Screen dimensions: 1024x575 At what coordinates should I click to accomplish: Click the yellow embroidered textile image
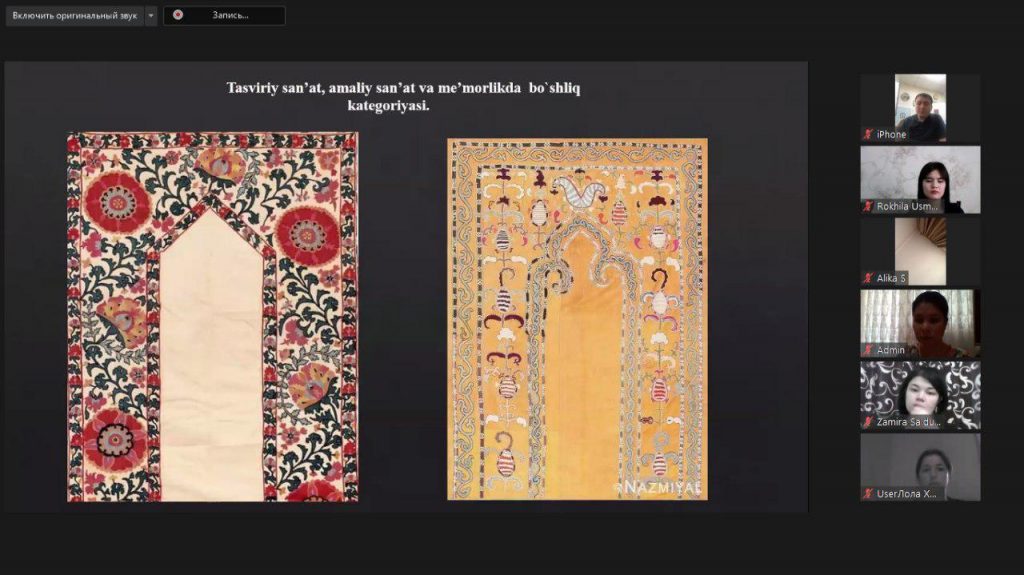point(577,319)
